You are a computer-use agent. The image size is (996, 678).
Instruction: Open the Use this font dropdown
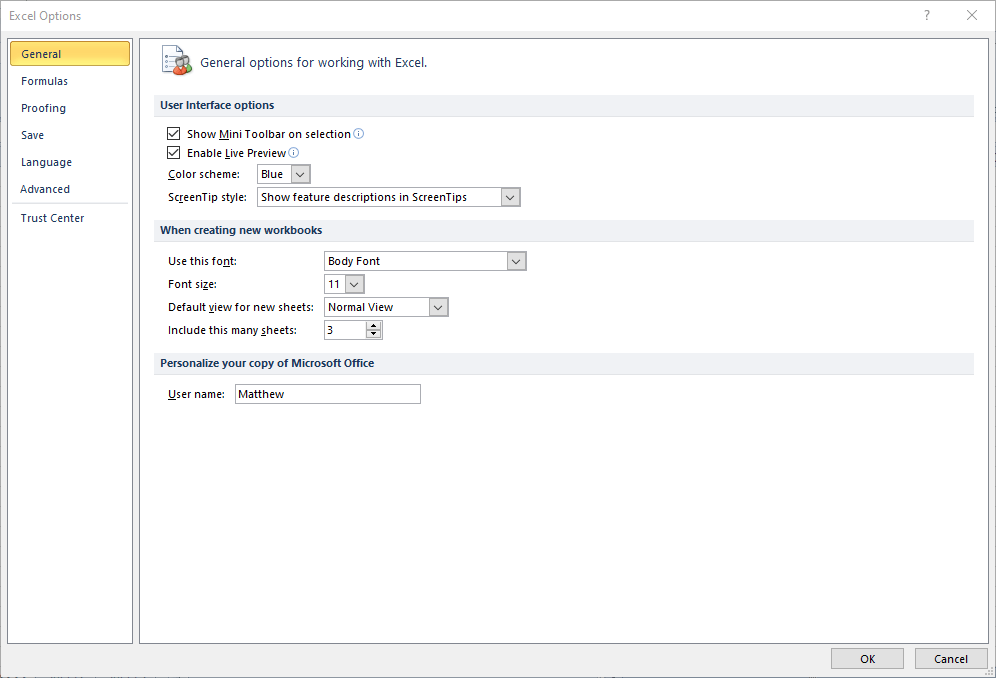pos(516,261)
